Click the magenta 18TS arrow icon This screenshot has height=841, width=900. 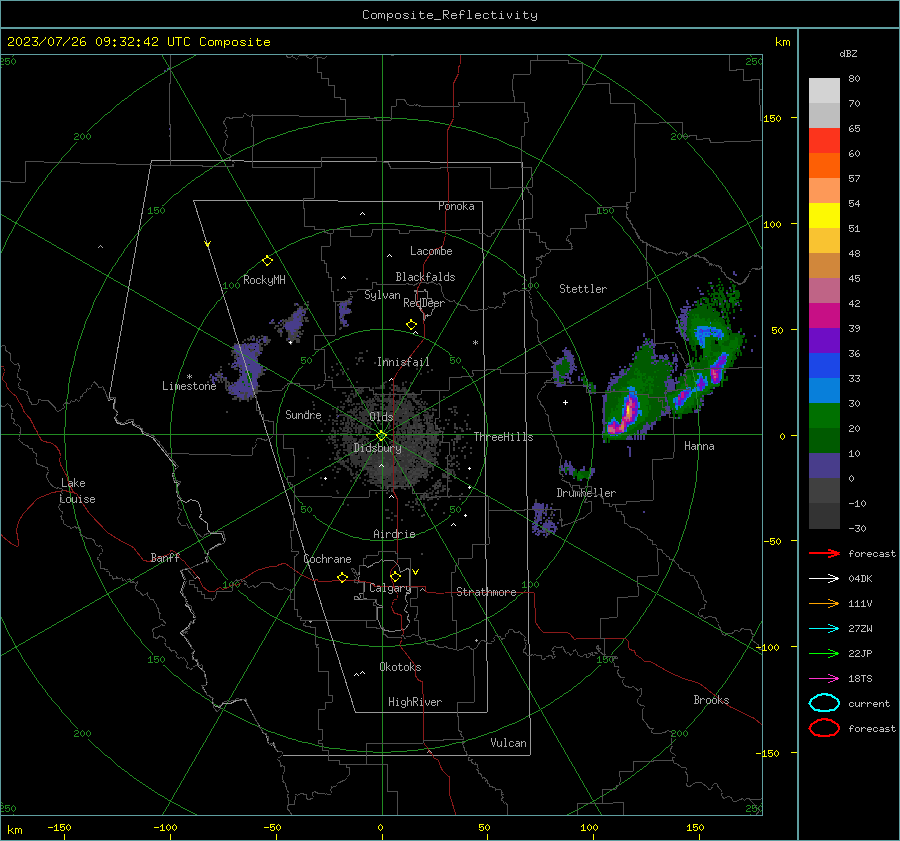coord(824,679)
